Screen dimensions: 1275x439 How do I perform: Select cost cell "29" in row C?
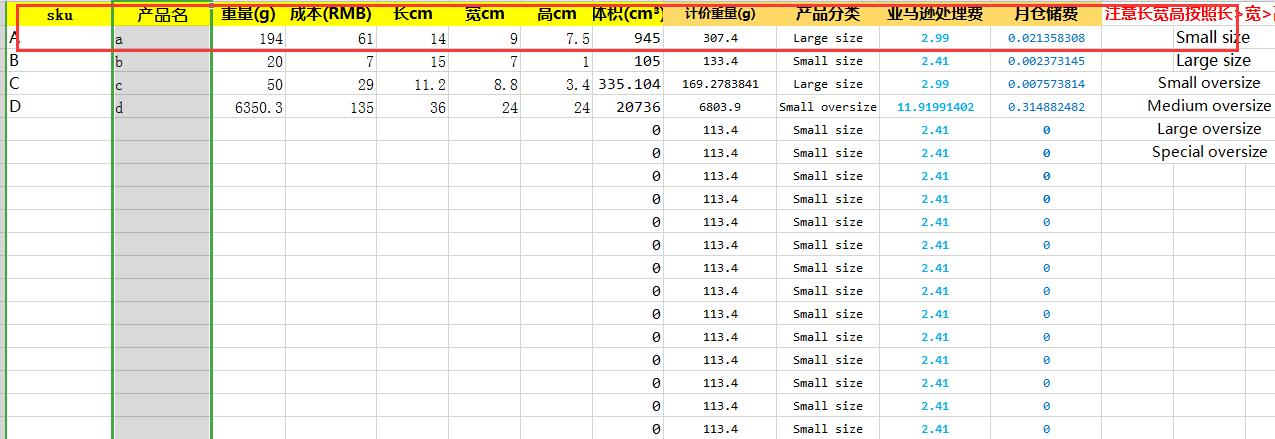point(331,85)
